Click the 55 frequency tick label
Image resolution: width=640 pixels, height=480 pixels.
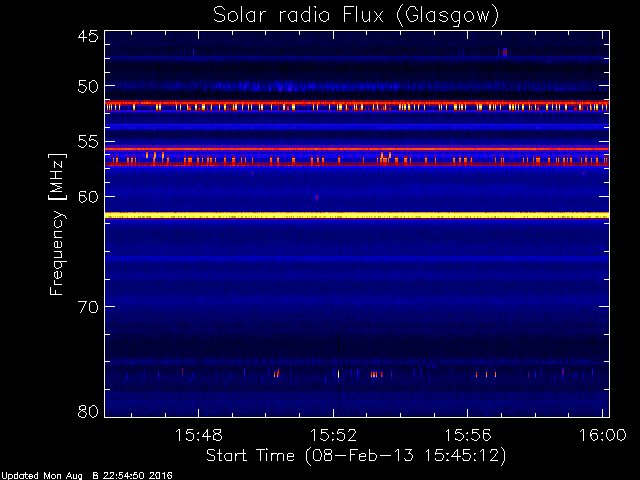click(88, 142)
